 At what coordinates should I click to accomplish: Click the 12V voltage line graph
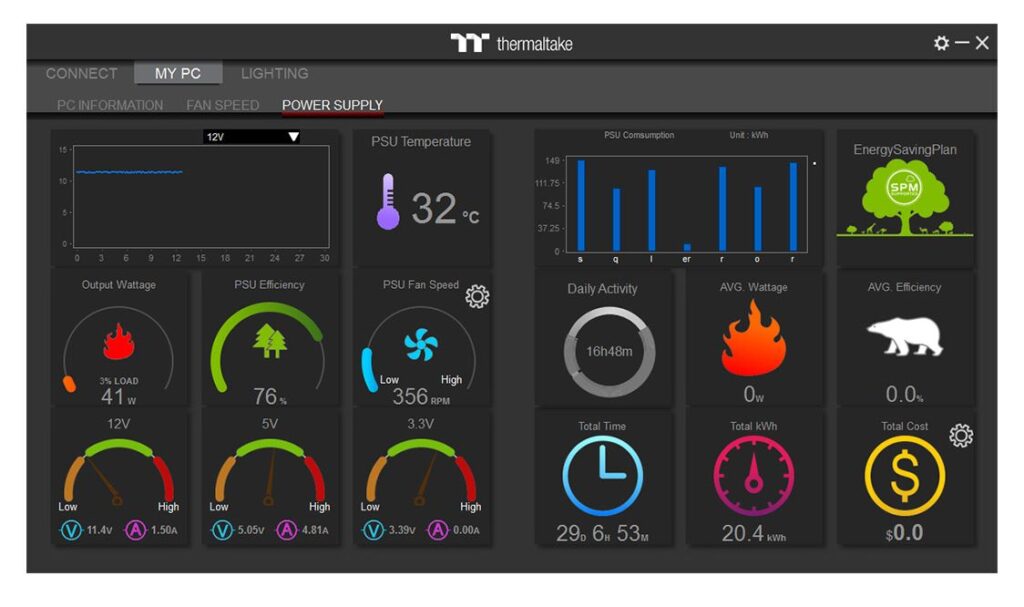201,197
